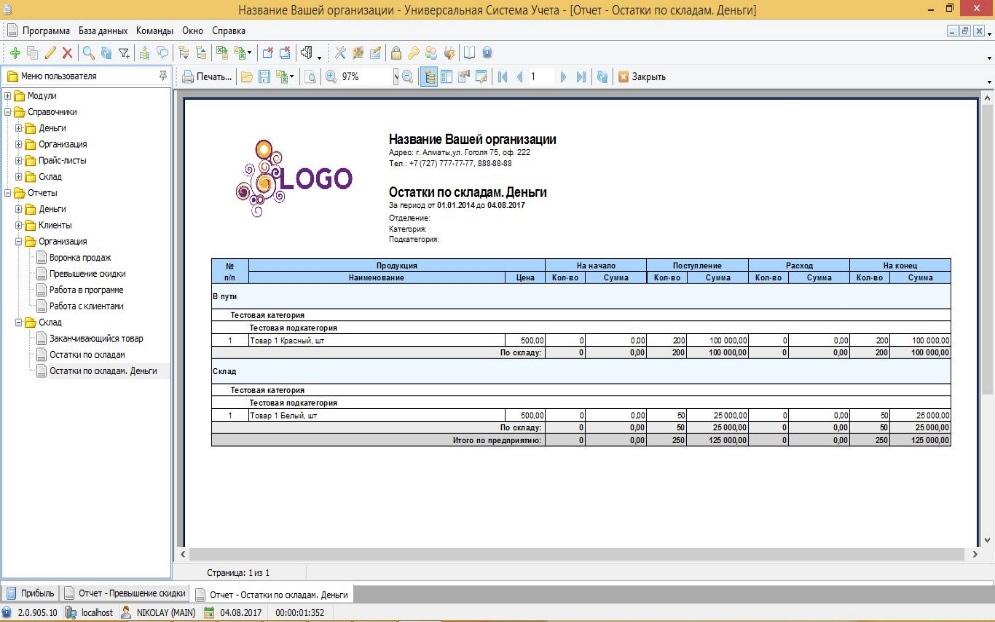Zoom out of the report page
Image resolution: width=995 pixels, height=622 pixels.
point(407,77)
